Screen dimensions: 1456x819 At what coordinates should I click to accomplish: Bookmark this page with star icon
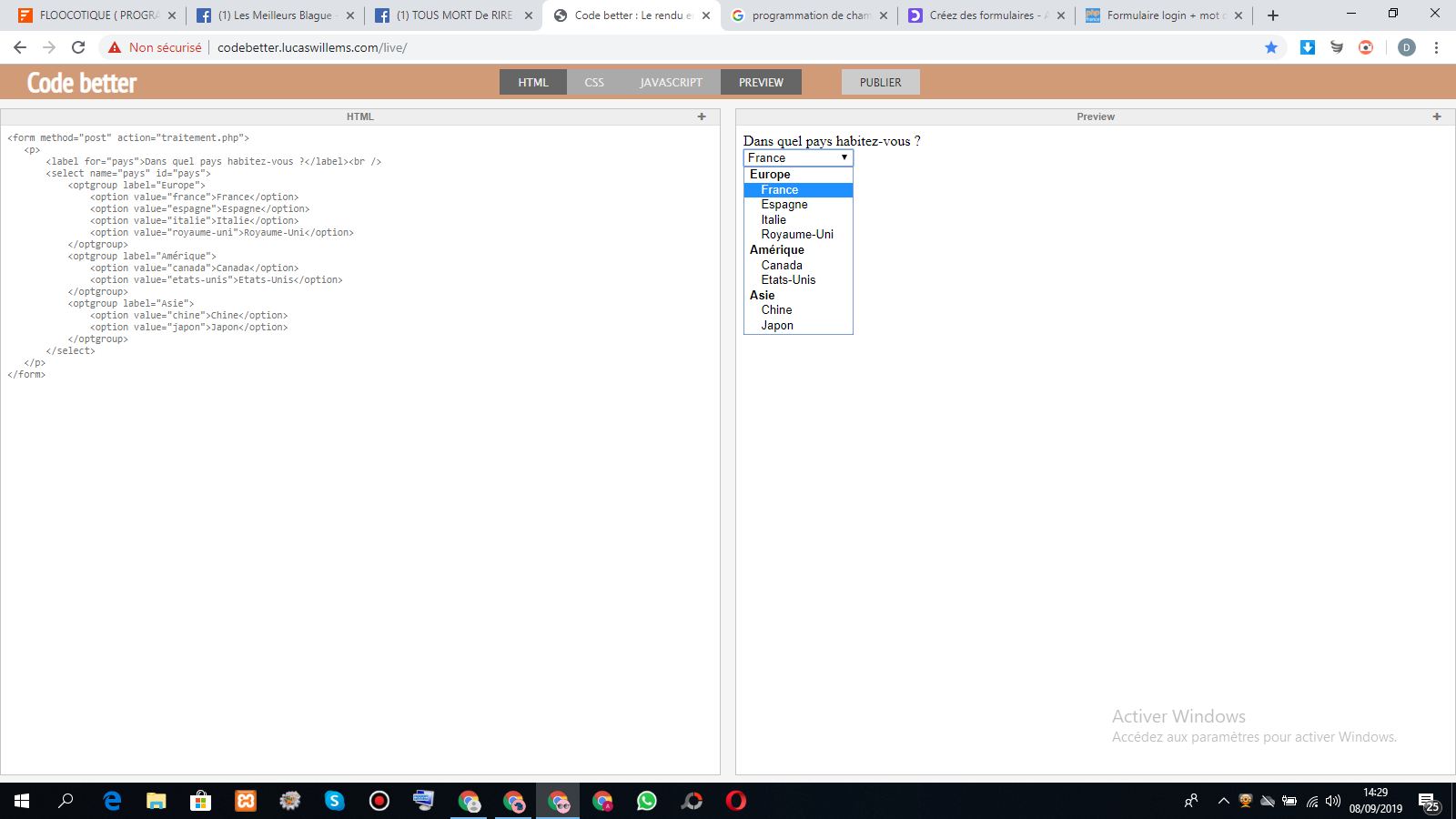(x=1271, y=47)
